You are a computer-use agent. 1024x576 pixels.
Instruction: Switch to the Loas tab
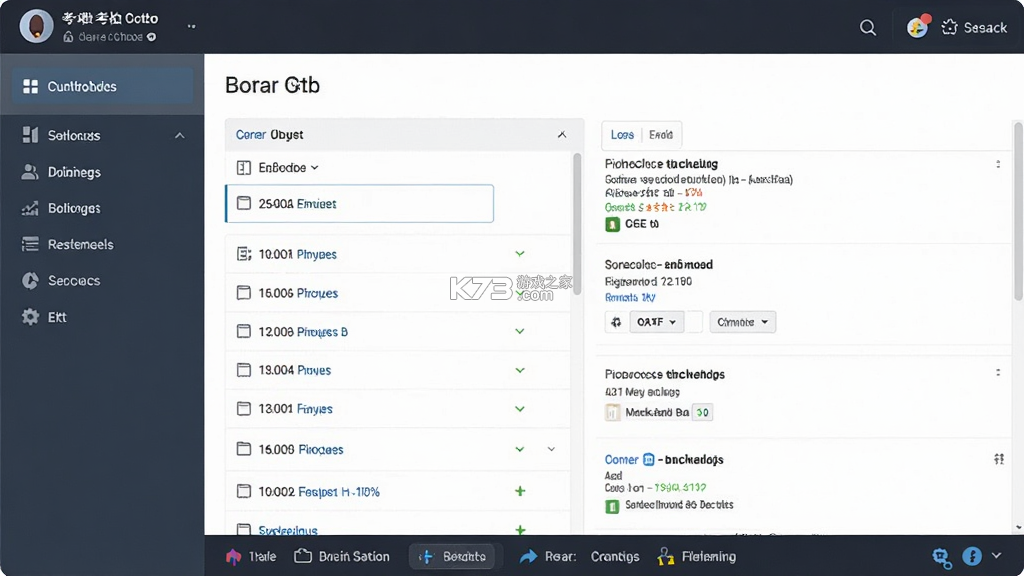point(622,135)
